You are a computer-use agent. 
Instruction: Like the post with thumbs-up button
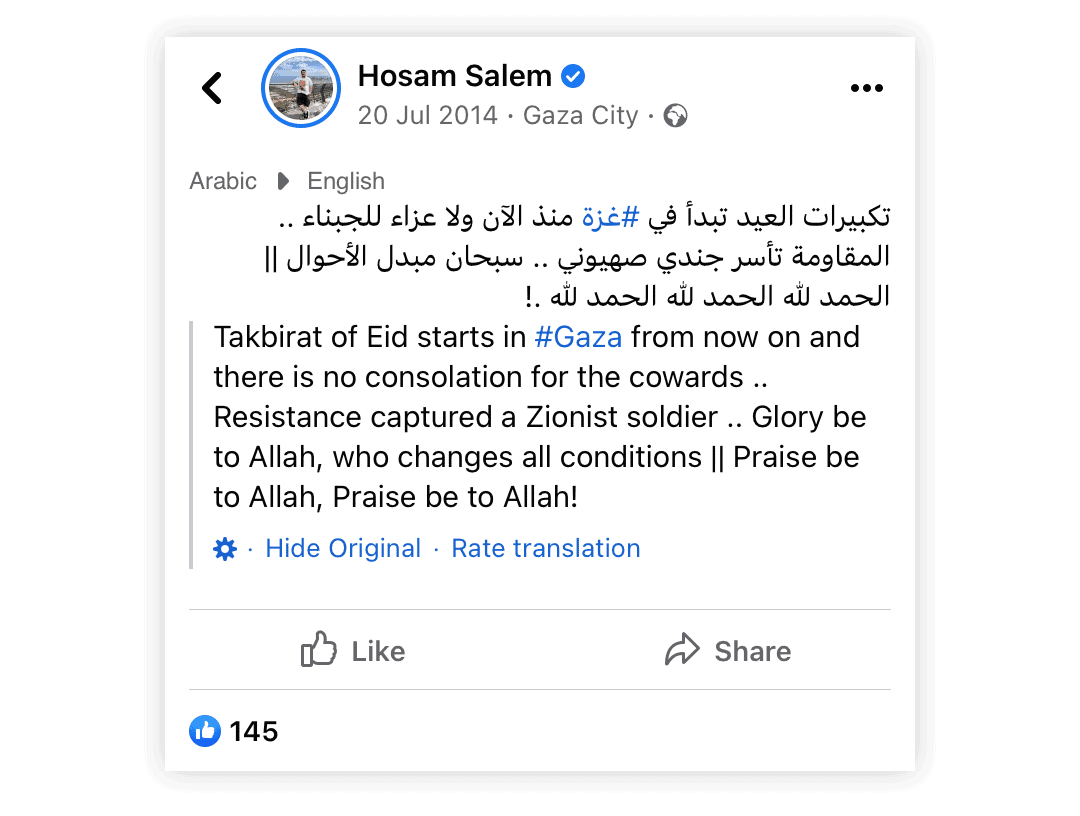coord(353,650)
